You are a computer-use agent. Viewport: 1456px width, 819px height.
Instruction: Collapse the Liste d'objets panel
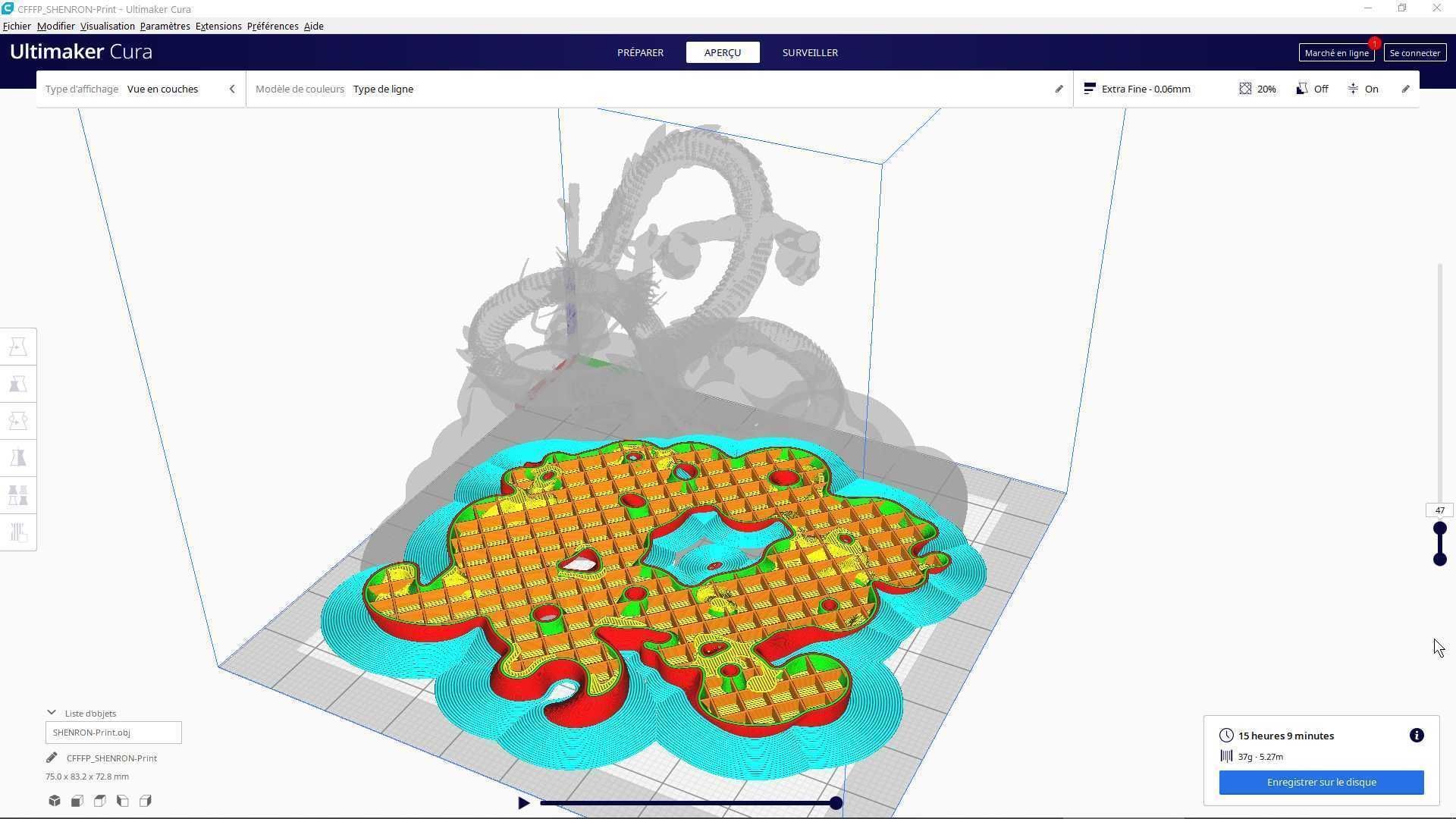coord(52,713)
